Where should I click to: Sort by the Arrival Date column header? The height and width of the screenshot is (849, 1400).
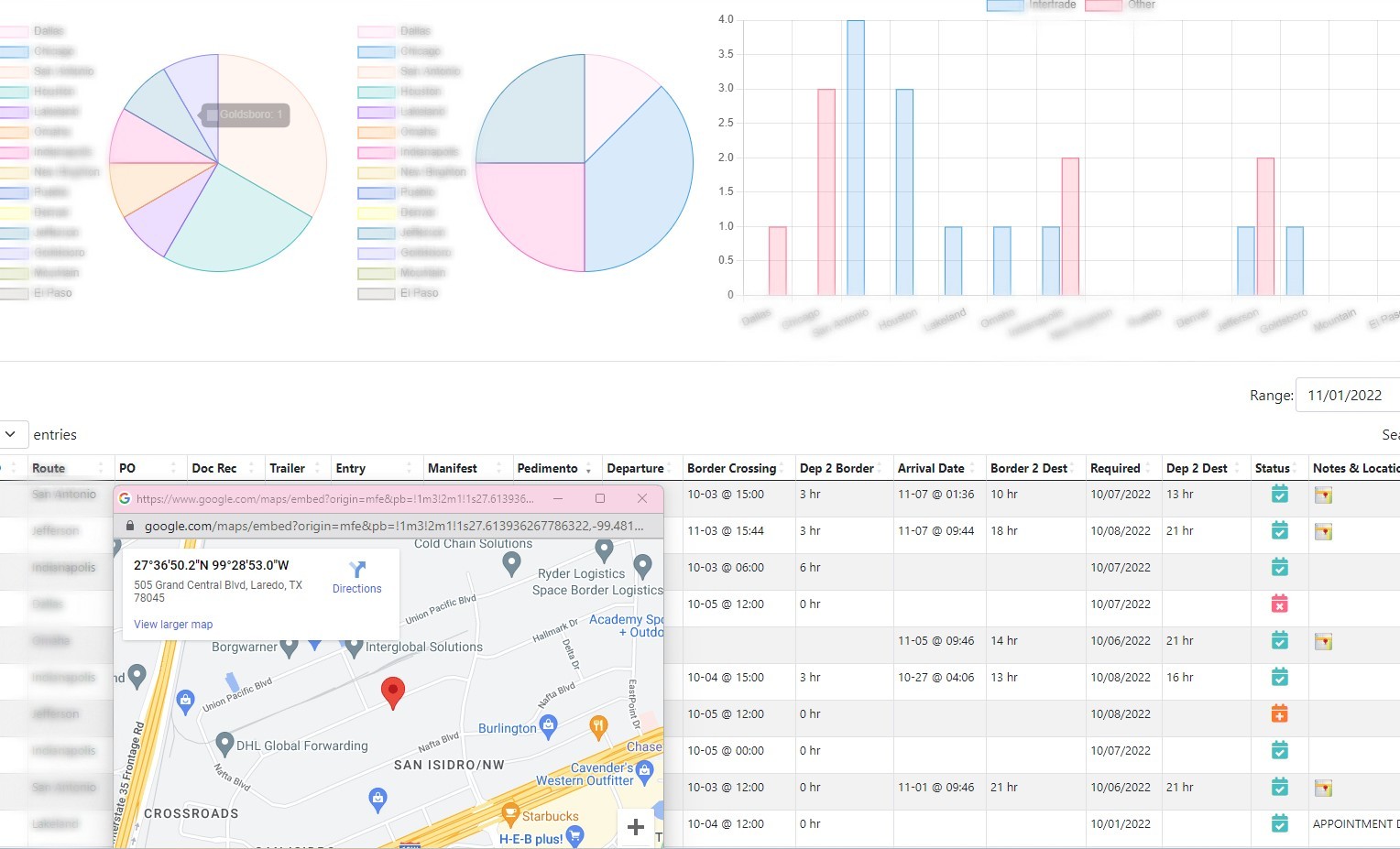[930, 468]
